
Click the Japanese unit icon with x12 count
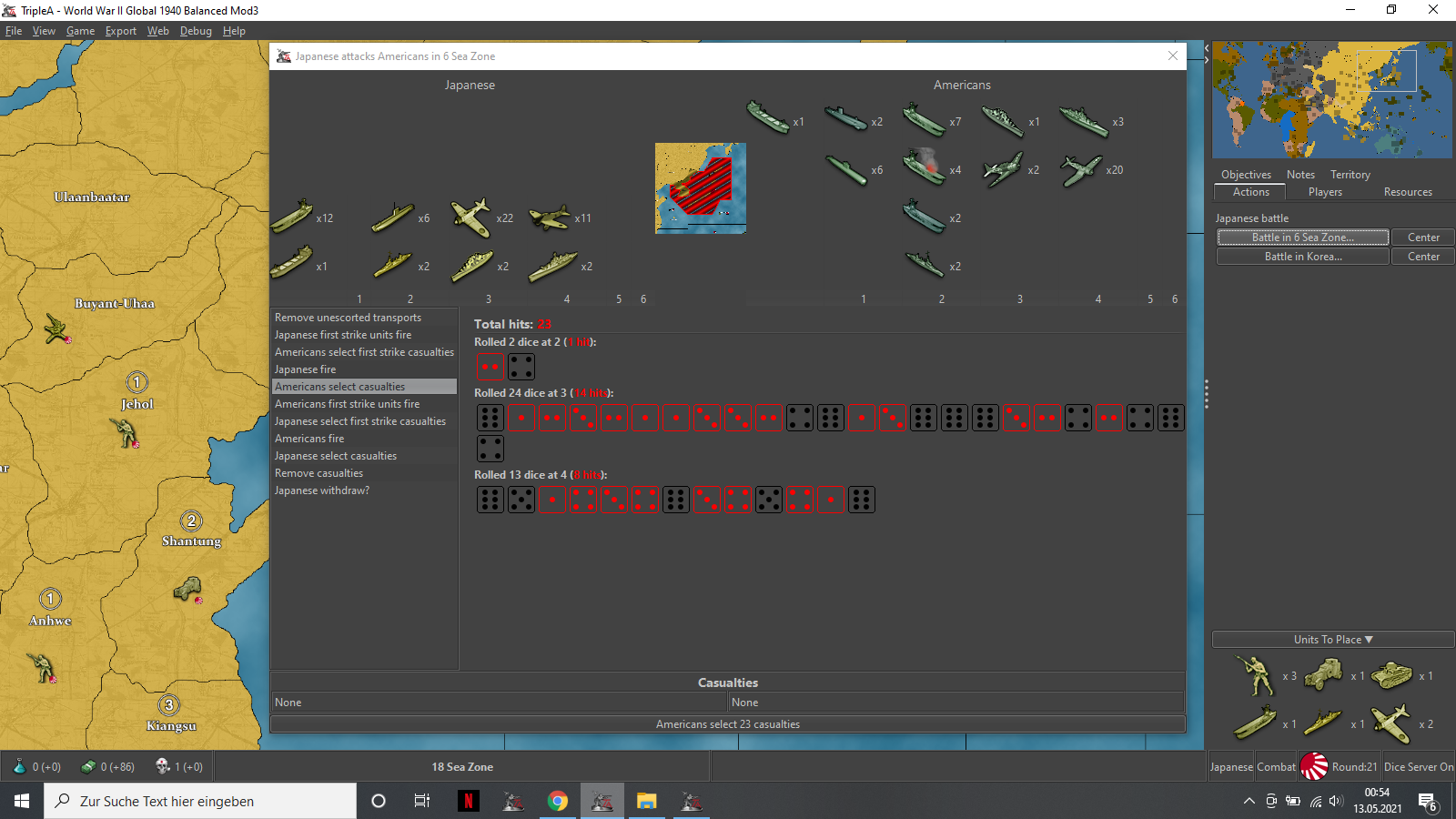point(292,217)
